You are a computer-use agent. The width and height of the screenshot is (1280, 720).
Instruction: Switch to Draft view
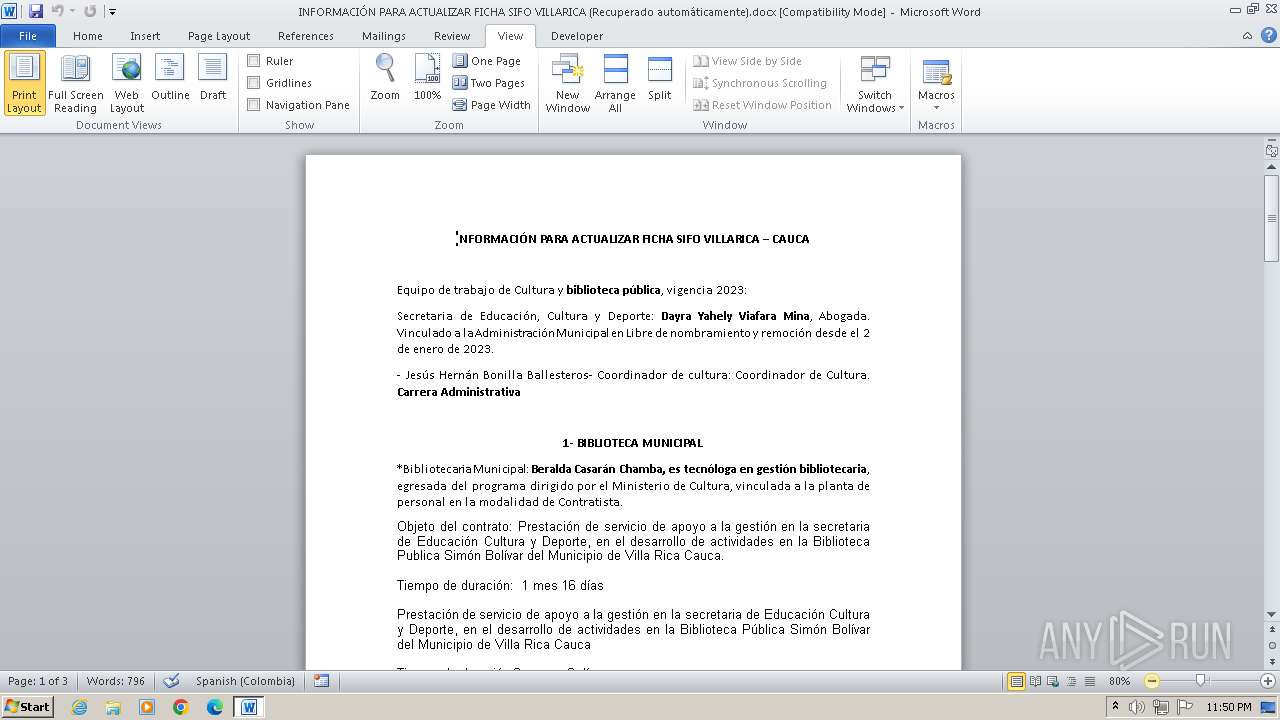[x=213, y=78]
